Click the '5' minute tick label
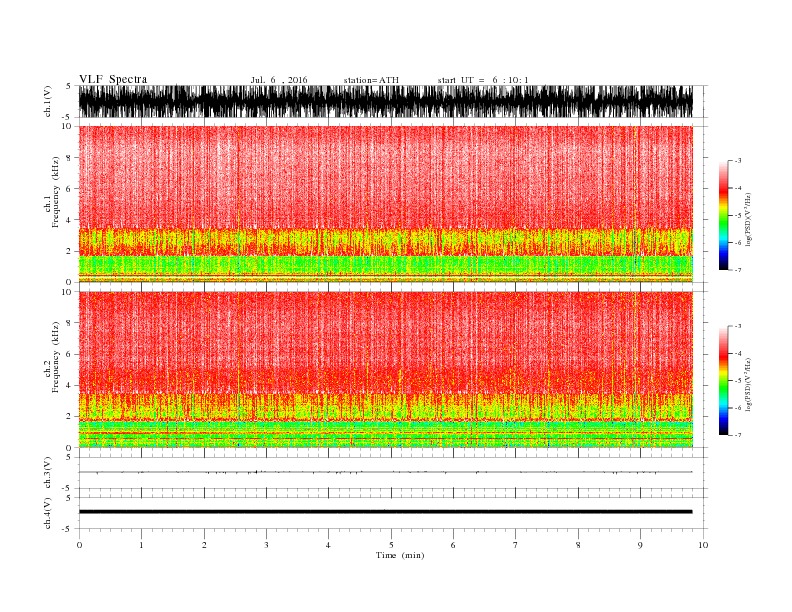Screen dimensions: 792x612 point(391,545)
